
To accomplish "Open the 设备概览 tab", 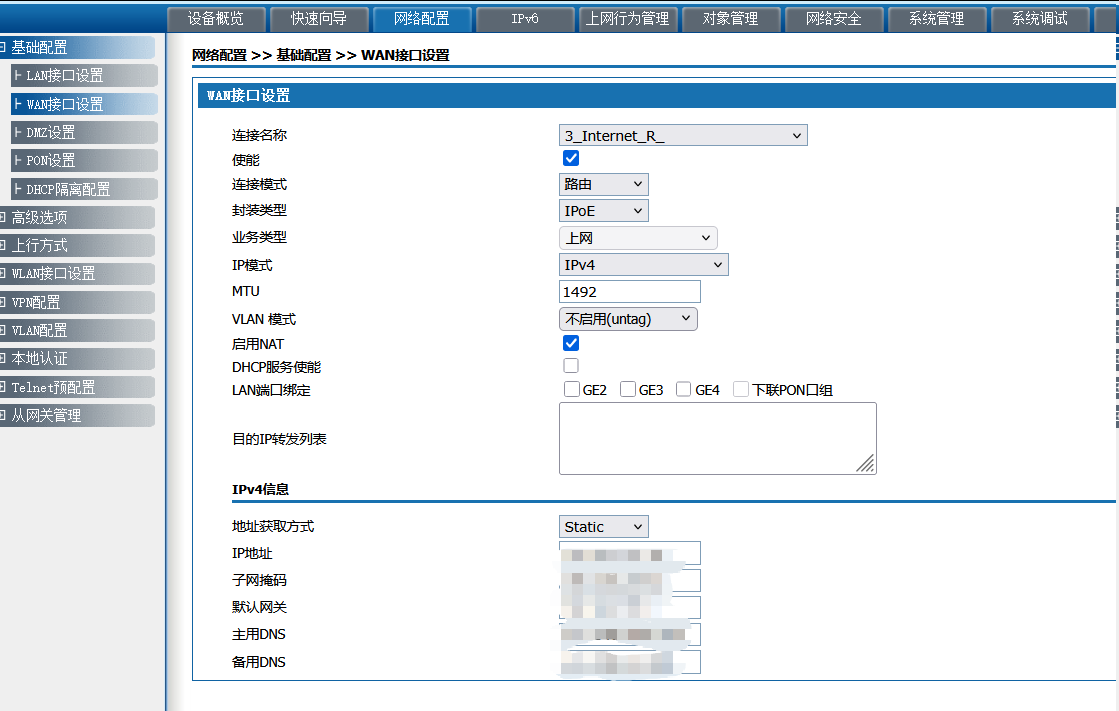I will [216, 19].
